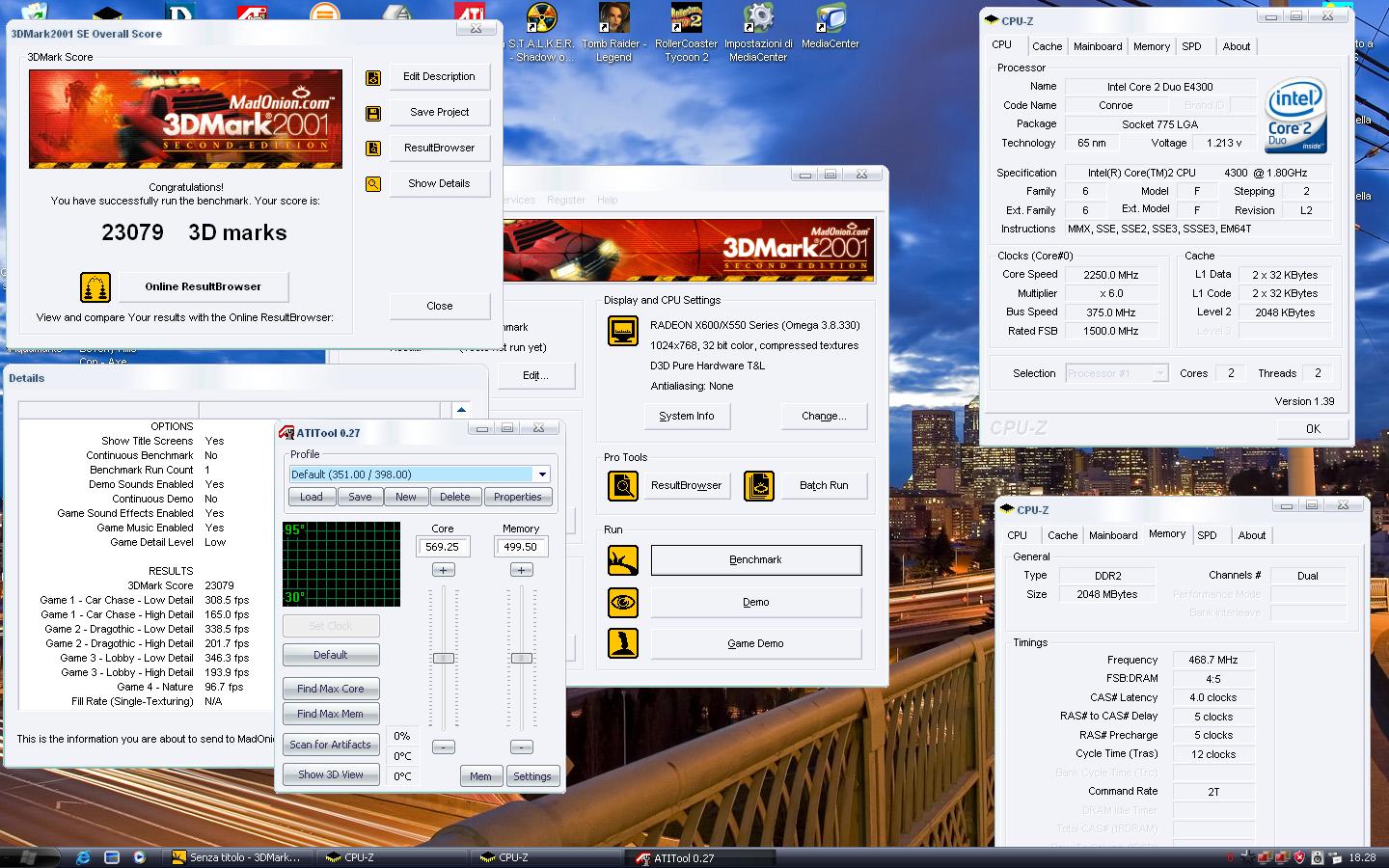The height and width of the screenshot is (868, 1389).
Task: Click the Mem button in ATITool
Action: click(x=481, y=776)
